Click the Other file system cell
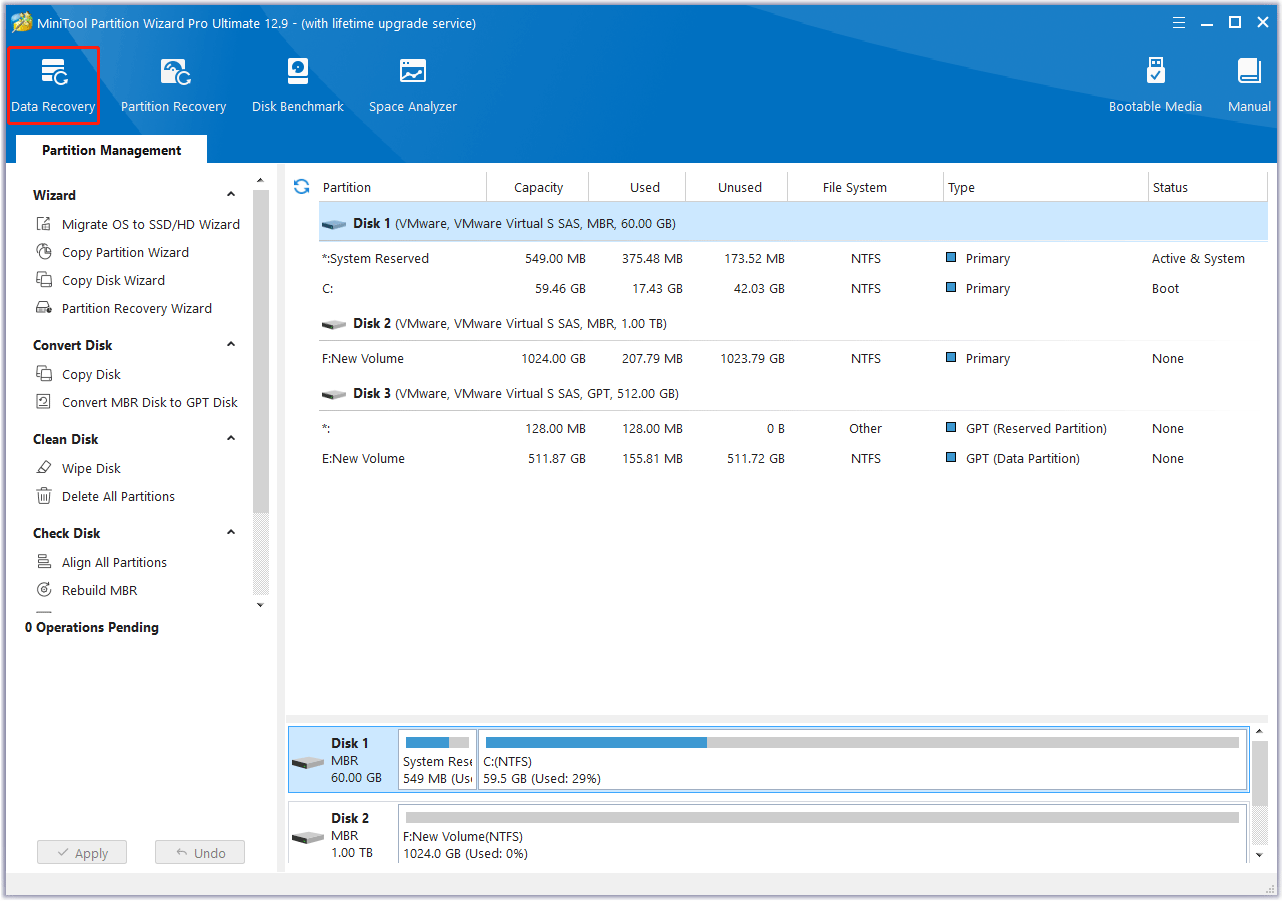This screenshot has height=901, width=1282. tap(865, 428)
